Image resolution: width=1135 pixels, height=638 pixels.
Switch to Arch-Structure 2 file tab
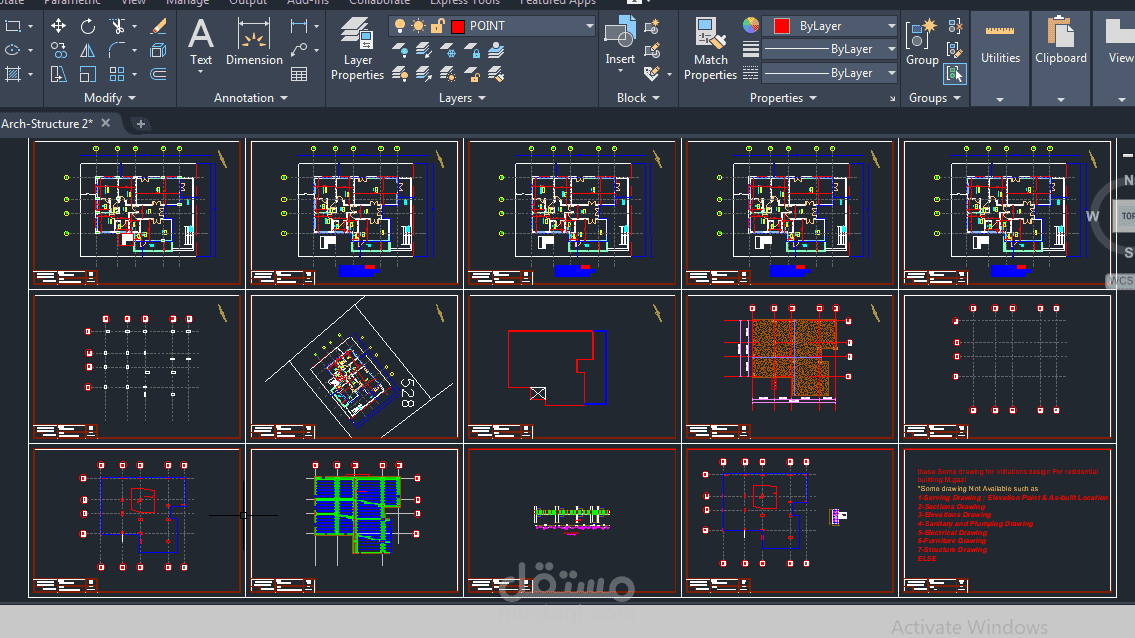46,124
